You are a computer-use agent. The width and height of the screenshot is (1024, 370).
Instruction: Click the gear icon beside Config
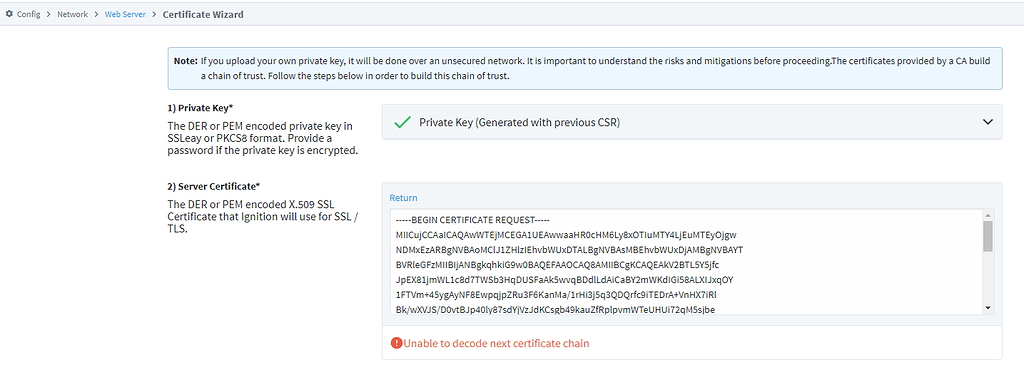(9, 14)
